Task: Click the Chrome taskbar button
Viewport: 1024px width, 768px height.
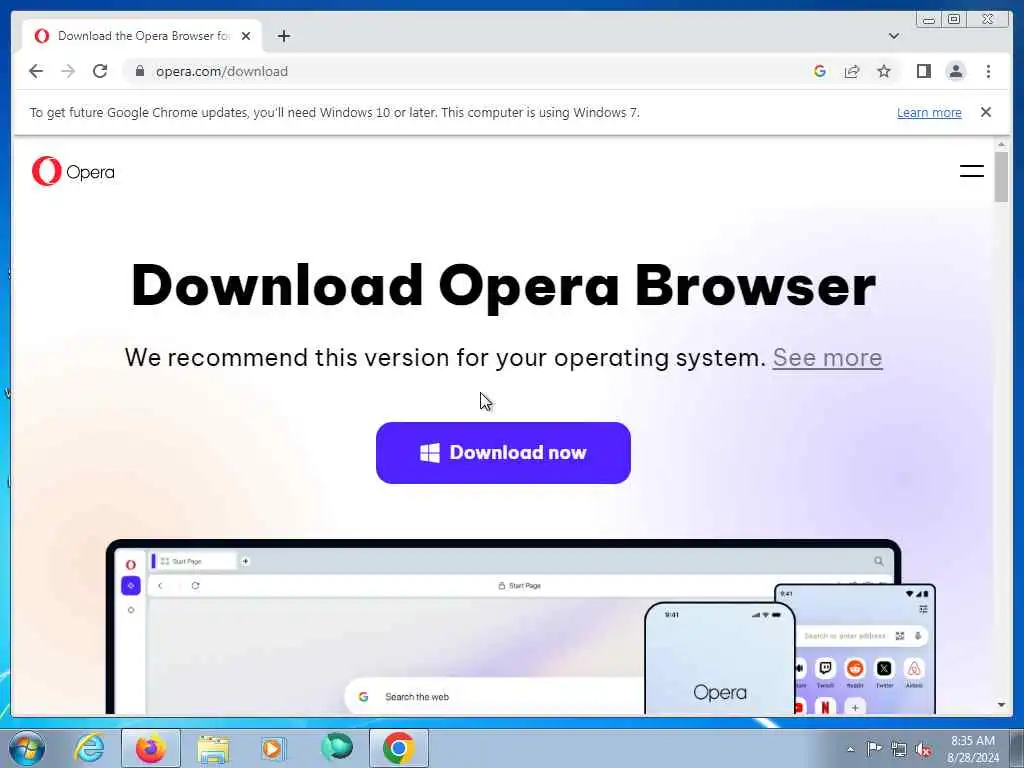Action: [399, 748]
